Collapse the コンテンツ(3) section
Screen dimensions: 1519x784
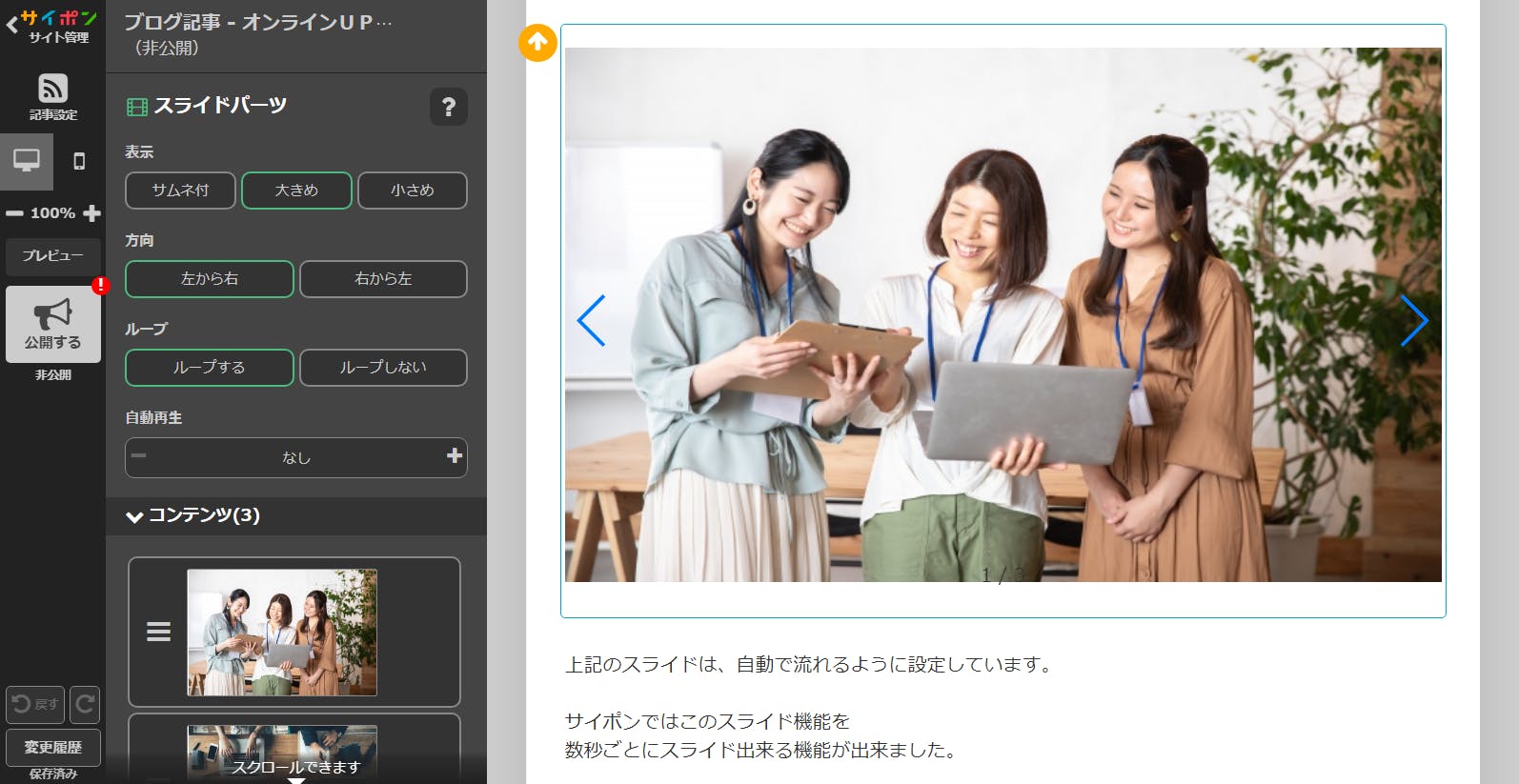pyautogui.click(x=134, y=516)
